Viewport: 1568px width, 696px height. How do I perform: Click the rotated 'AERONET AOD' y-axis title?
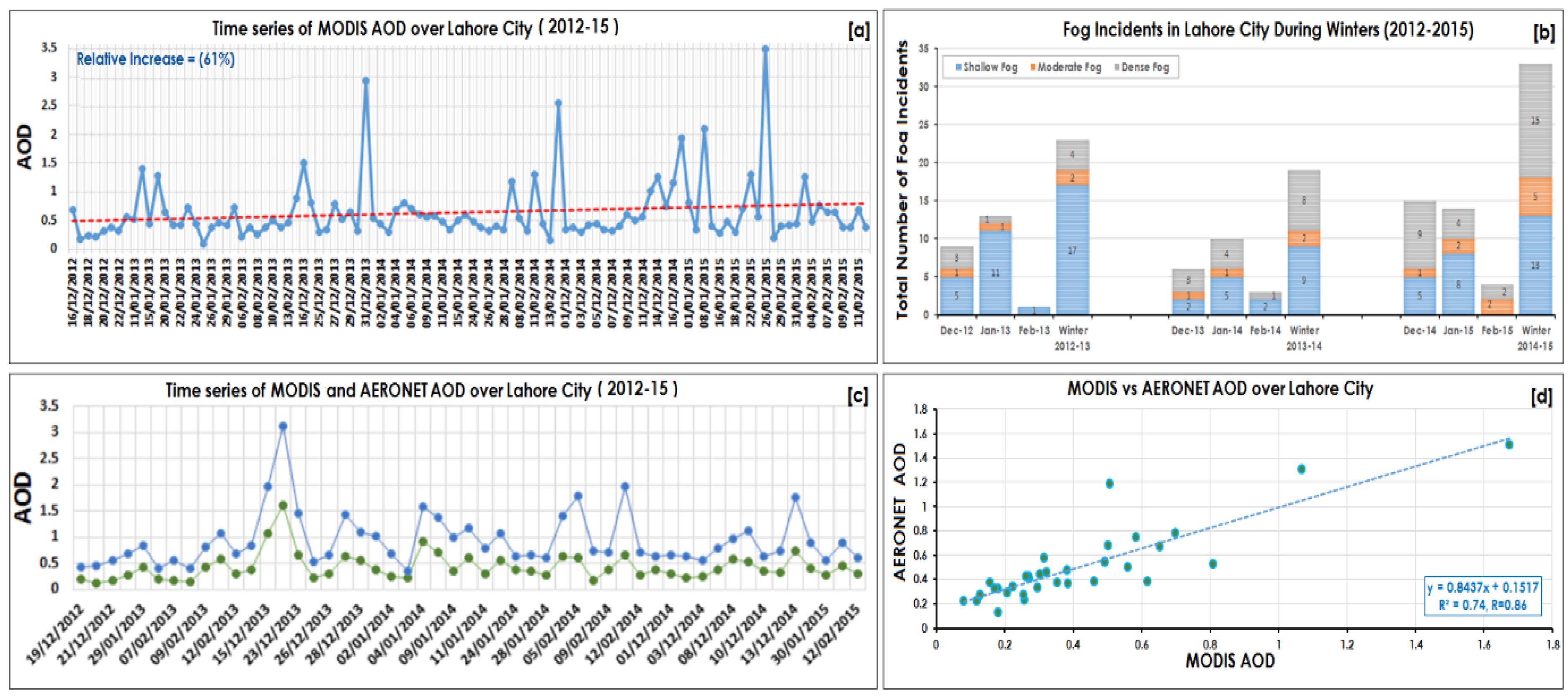click(x=900, y=512)
